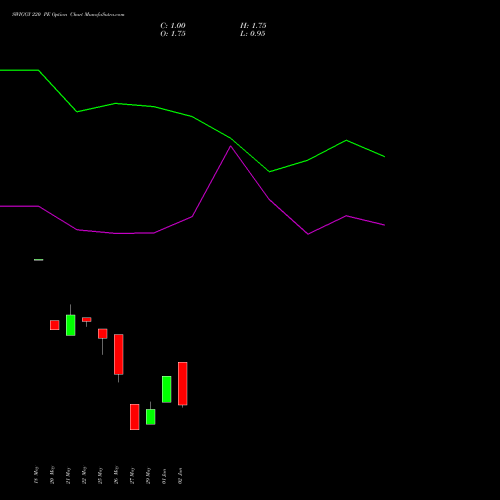Click the '26 May' date axis label
This screenshot has width=500, height=500.
click(x=116, y=475)
